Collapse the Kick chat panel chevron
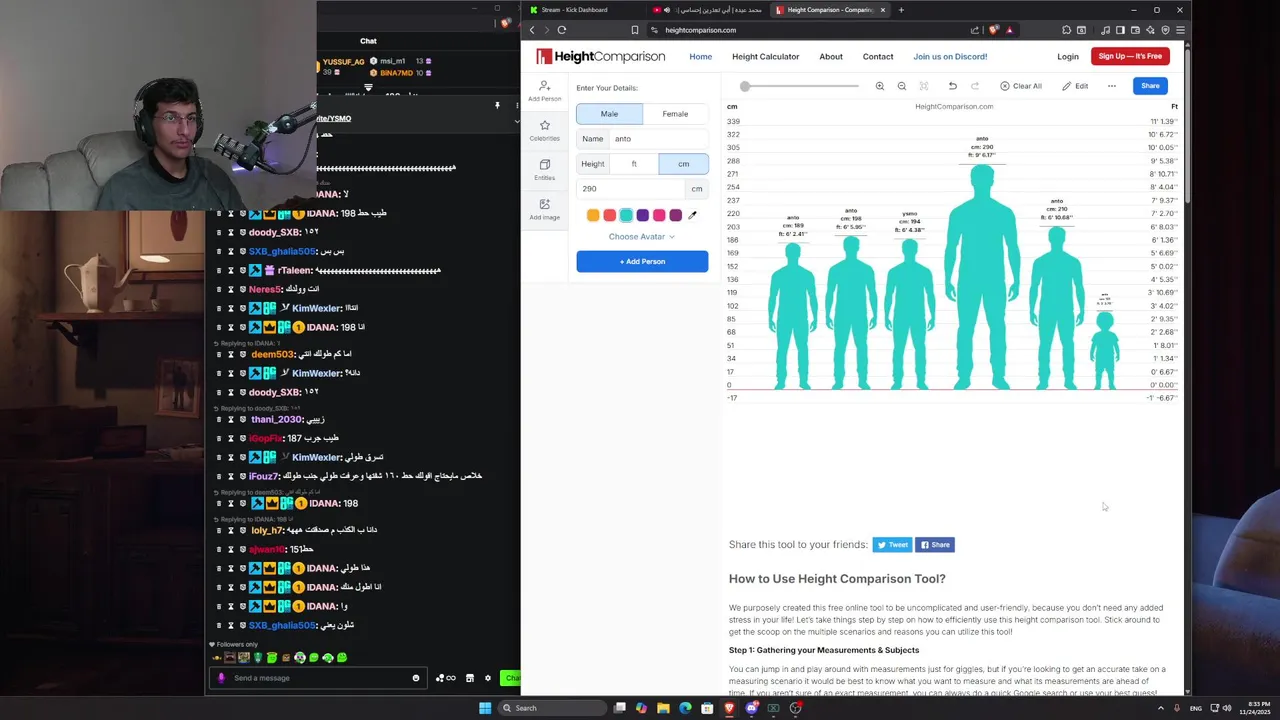Screen dimensions: 1280x720 point(517,120)
